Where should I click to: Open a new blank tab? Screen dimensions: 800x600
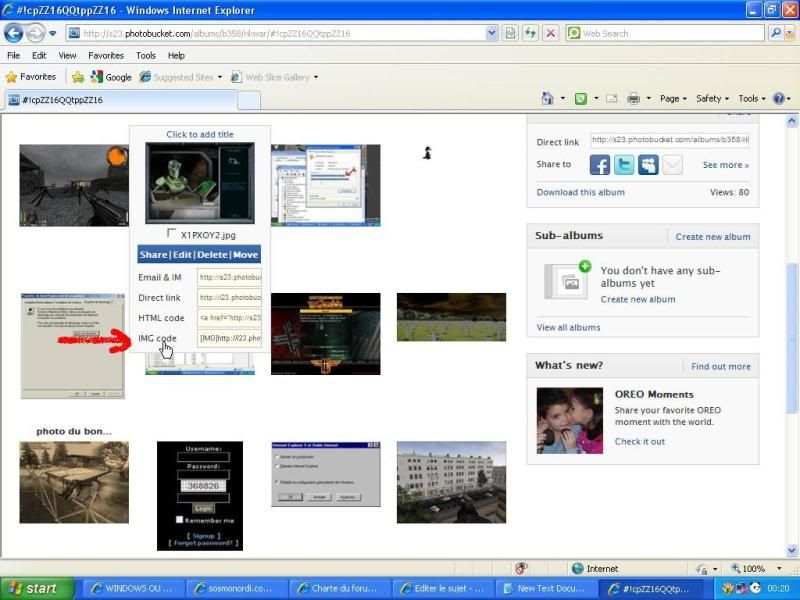click(x=249, y=101)
